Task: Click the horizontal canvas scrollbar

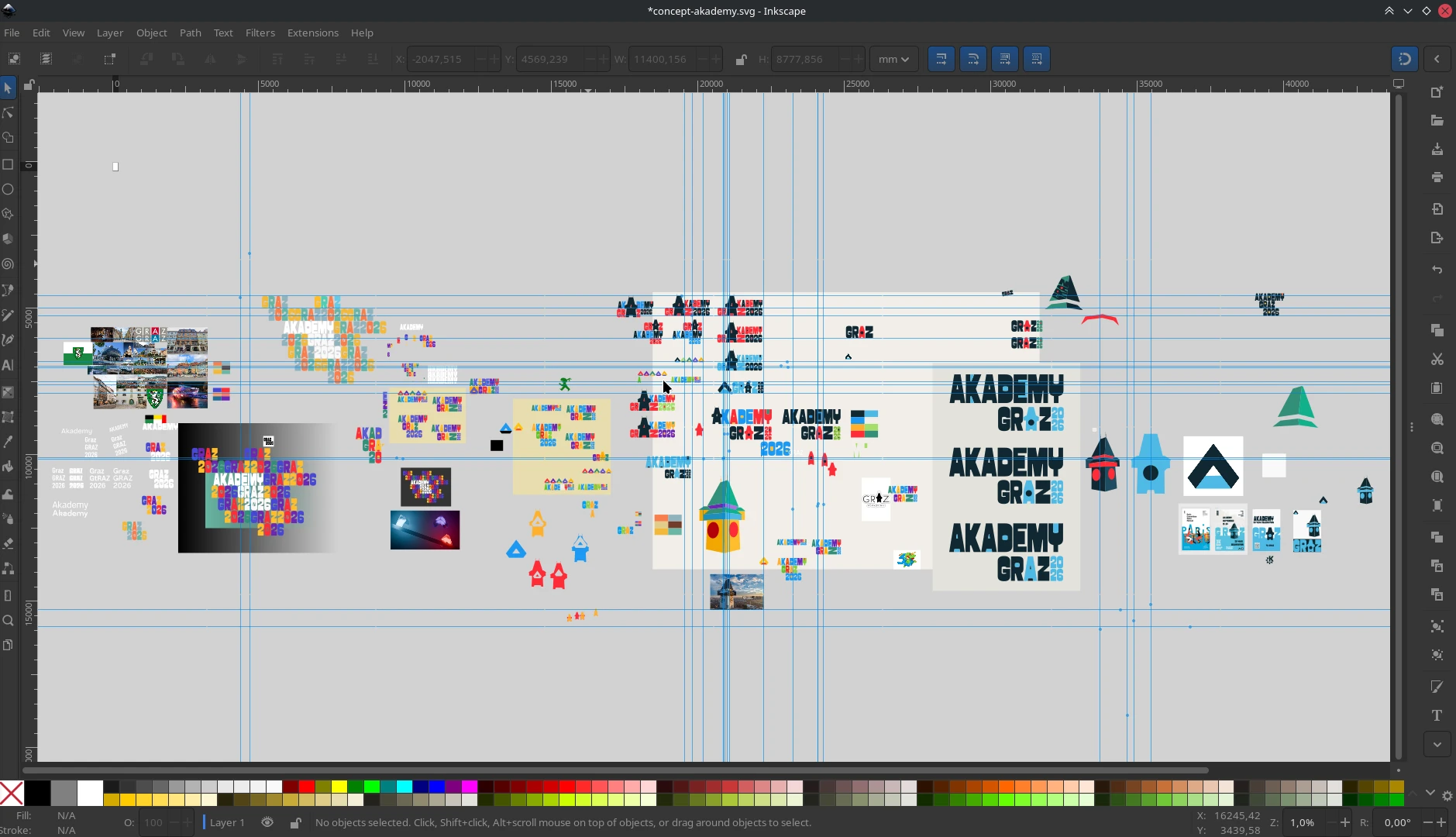Action: tap(616, 770)
